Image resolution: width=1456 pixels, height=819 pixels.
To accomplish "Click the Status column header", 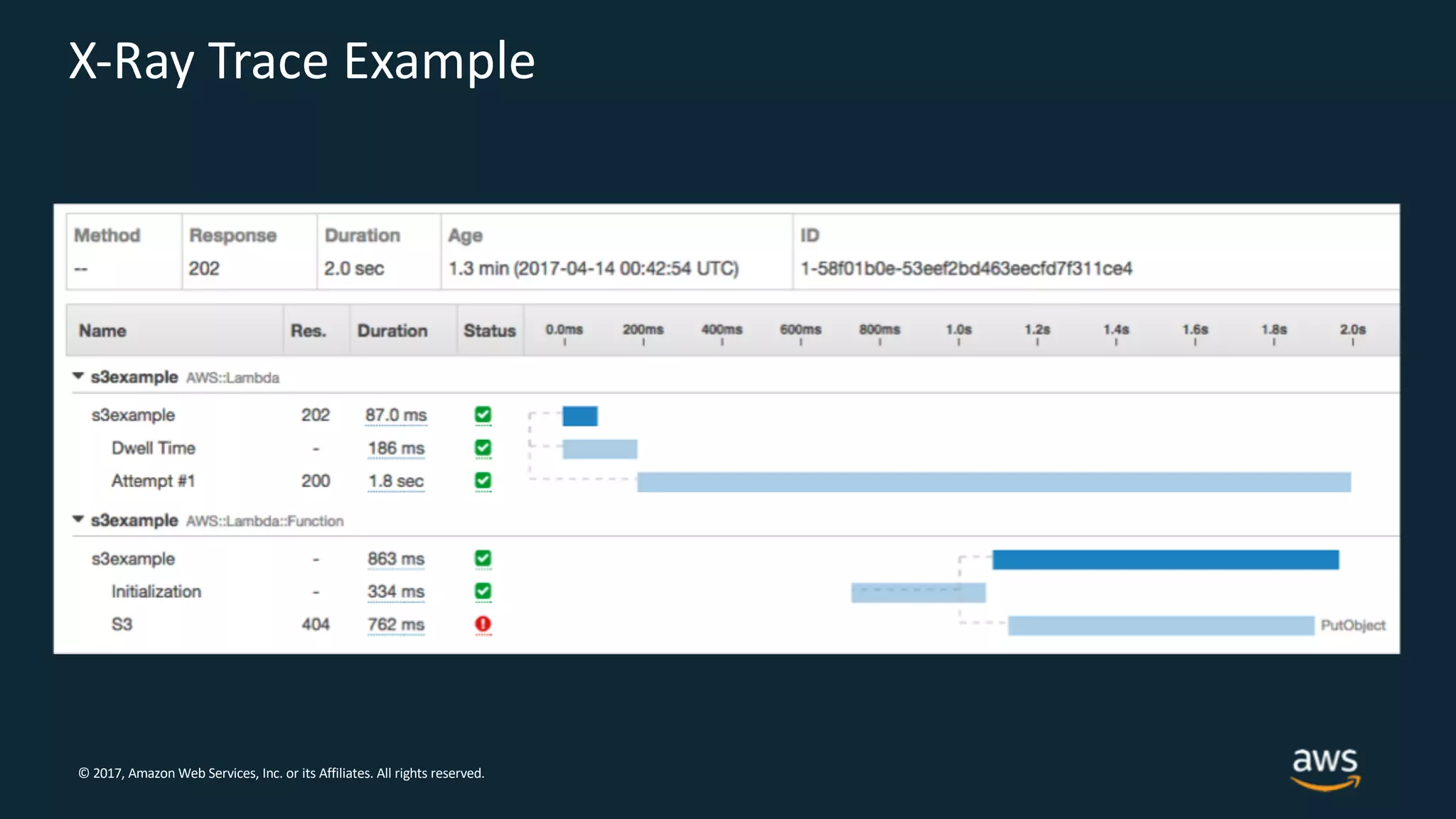I will (x=489, y=331).
